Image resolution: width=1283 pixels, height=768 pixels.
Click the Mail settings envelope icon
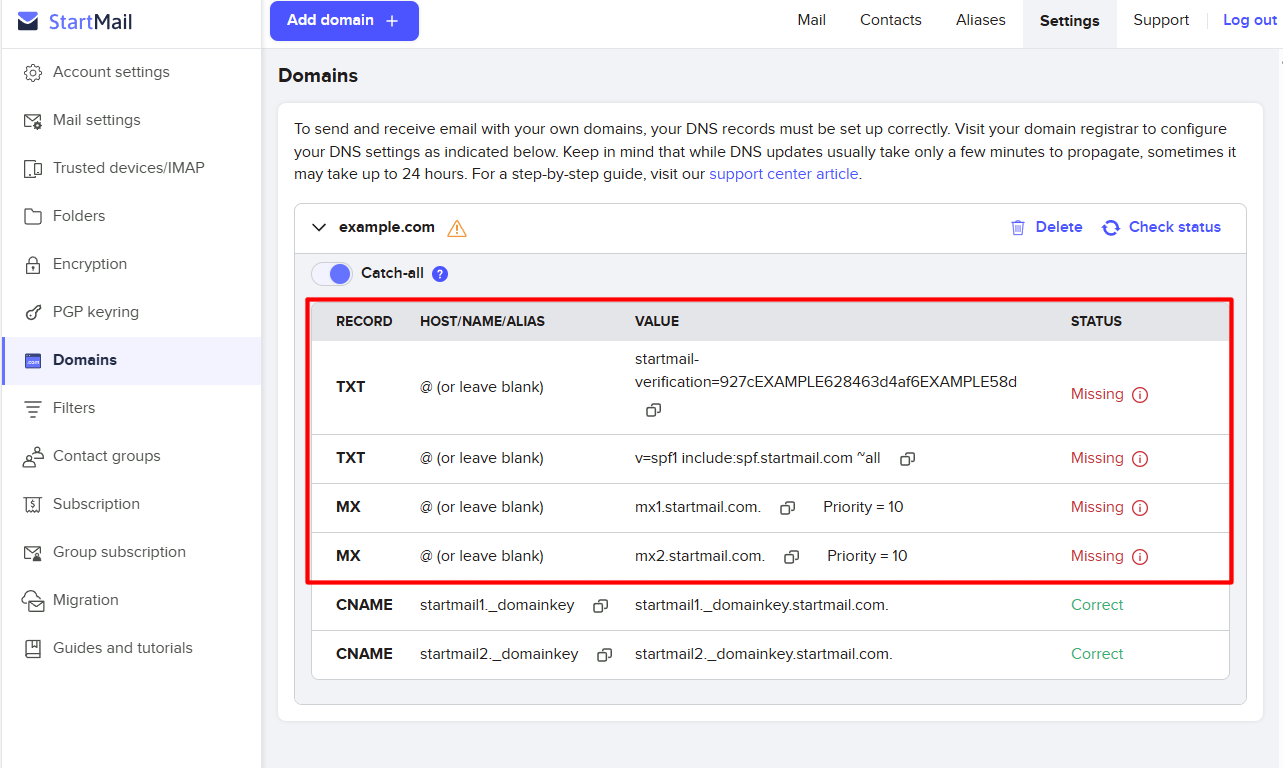click(33, 121)
